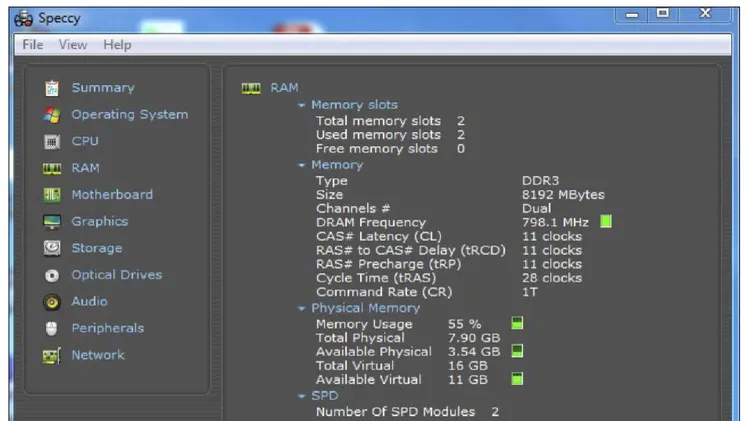Click the RAM icon beside the panel heading
The height and width of the screenshot is (421, 750).
click(251, 88)
